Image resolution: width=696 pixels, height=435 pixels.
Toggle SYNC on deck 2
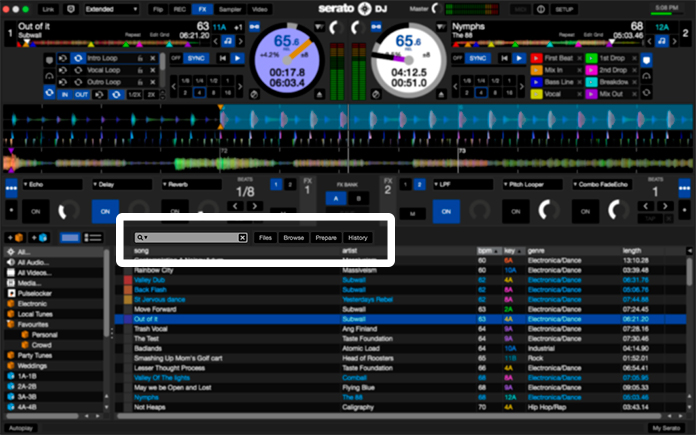pos(477,58)
